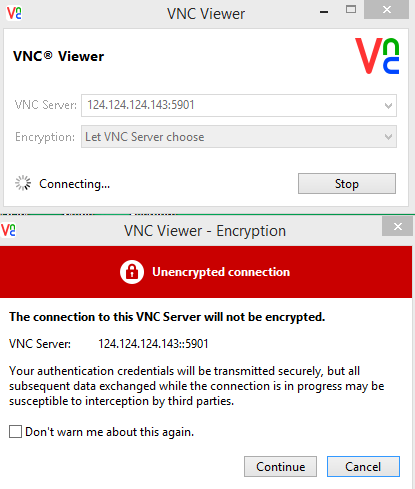Click the Don't warn me about this again label
This screenshot has height=489, width=415.
(109, 432)
